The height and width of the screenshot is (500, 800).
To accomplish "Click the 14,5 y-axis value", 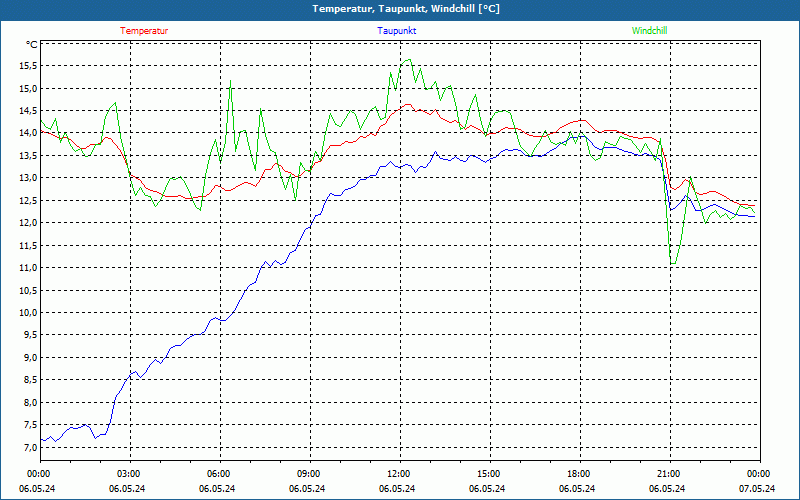I will tap(29, 111).
